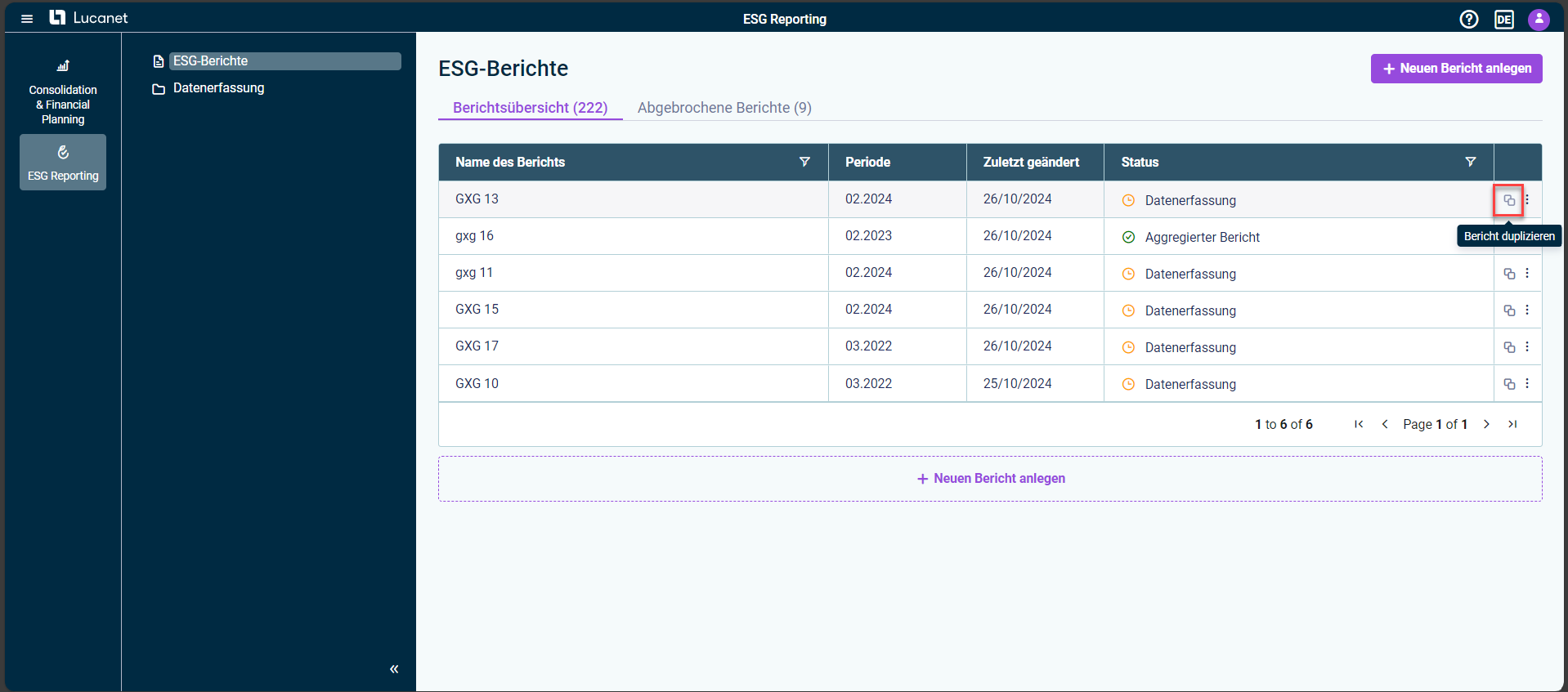Duplicate the GXG 15 report
The width and height of the screenshot is (1568, 692).
click(x=1509, y=310)
